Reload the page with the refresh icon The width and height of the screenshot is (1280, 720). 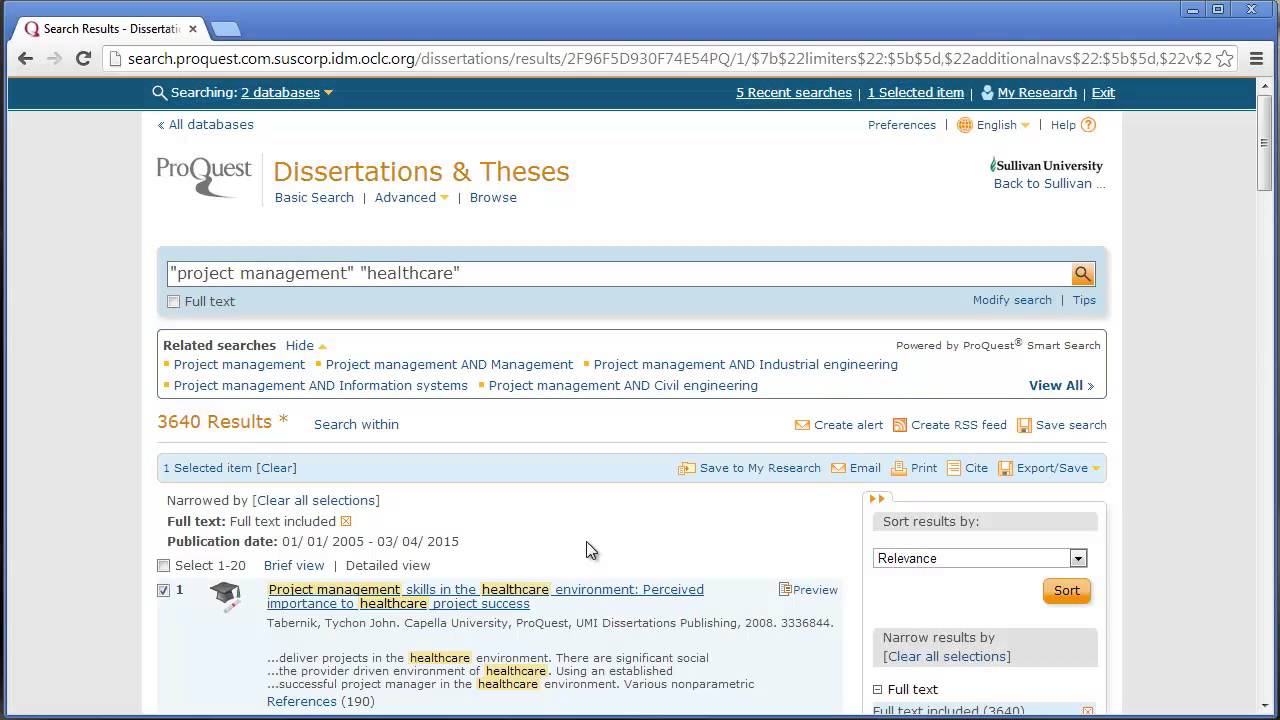[84, 58]
